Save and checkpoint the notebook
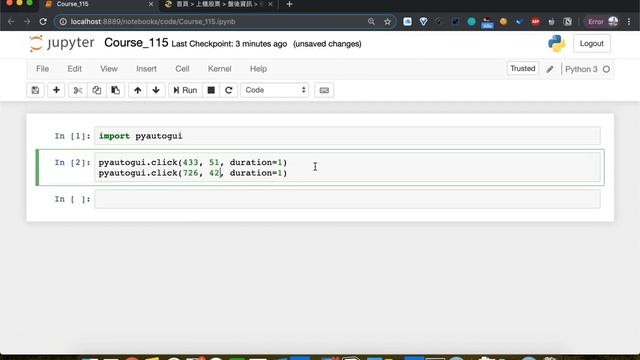 pos(36,90)
